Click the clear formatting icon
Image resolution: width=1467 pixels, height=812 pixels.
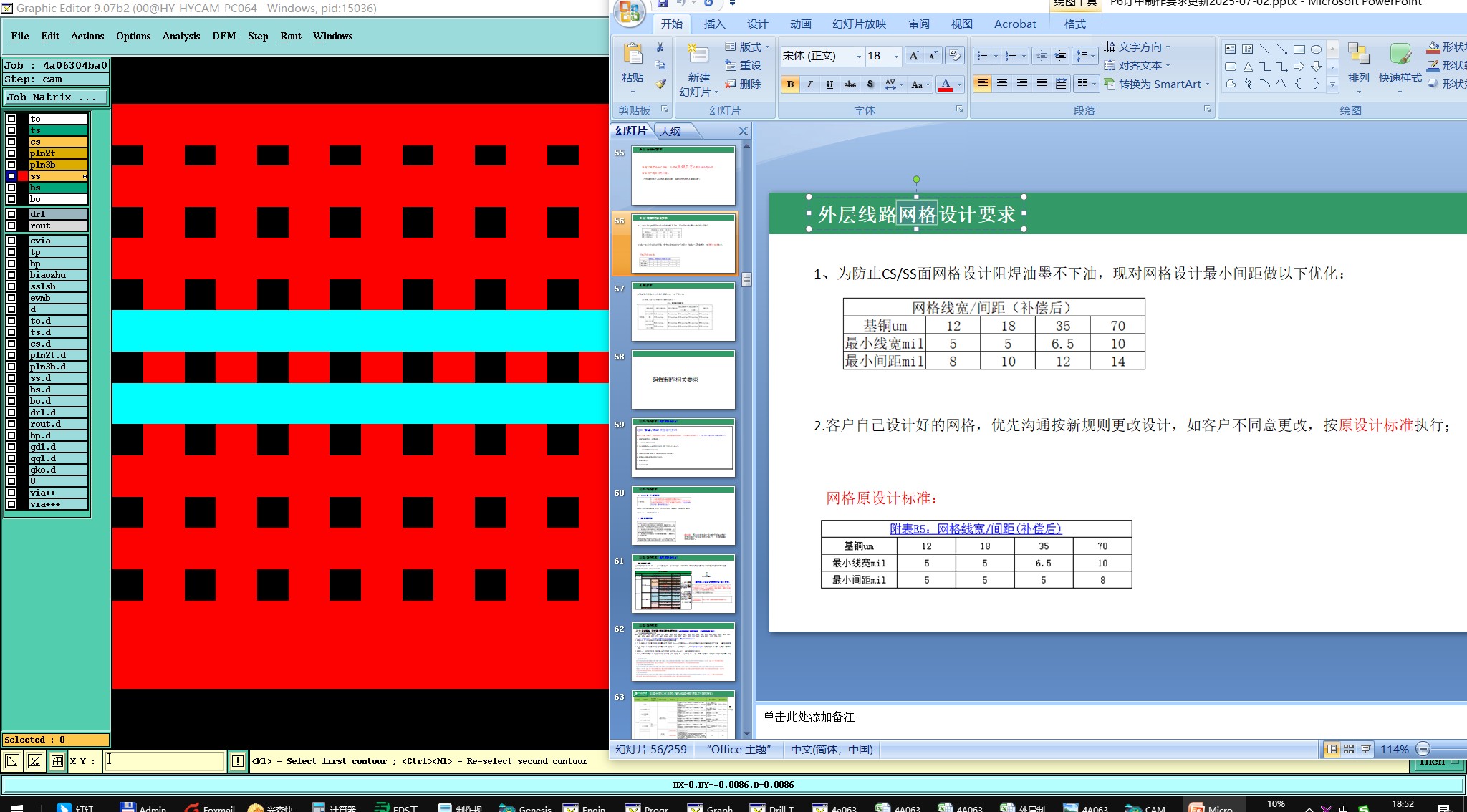954,56
